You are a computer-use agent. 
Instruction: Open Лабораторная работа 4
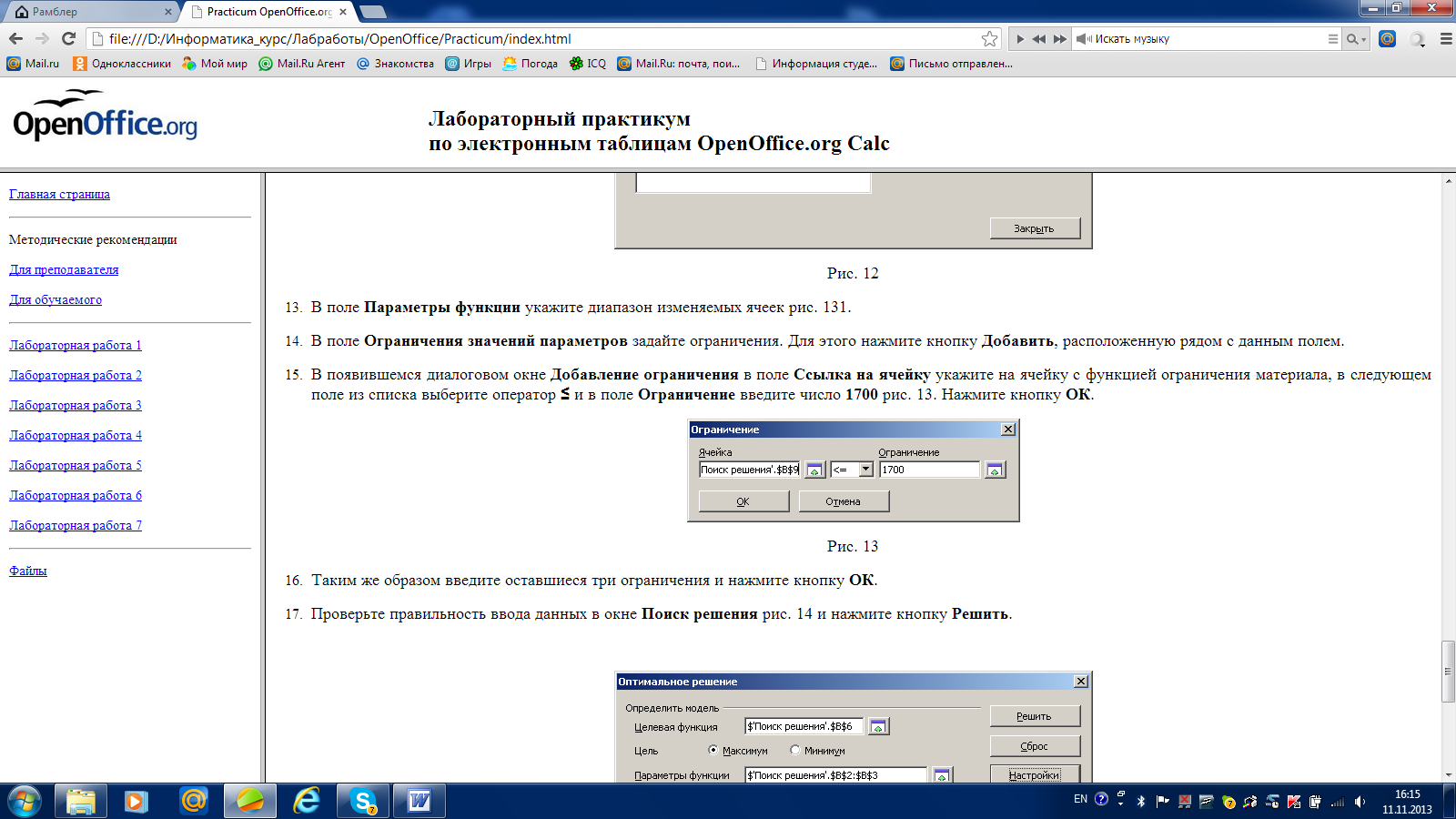click(x=76, y=435)
